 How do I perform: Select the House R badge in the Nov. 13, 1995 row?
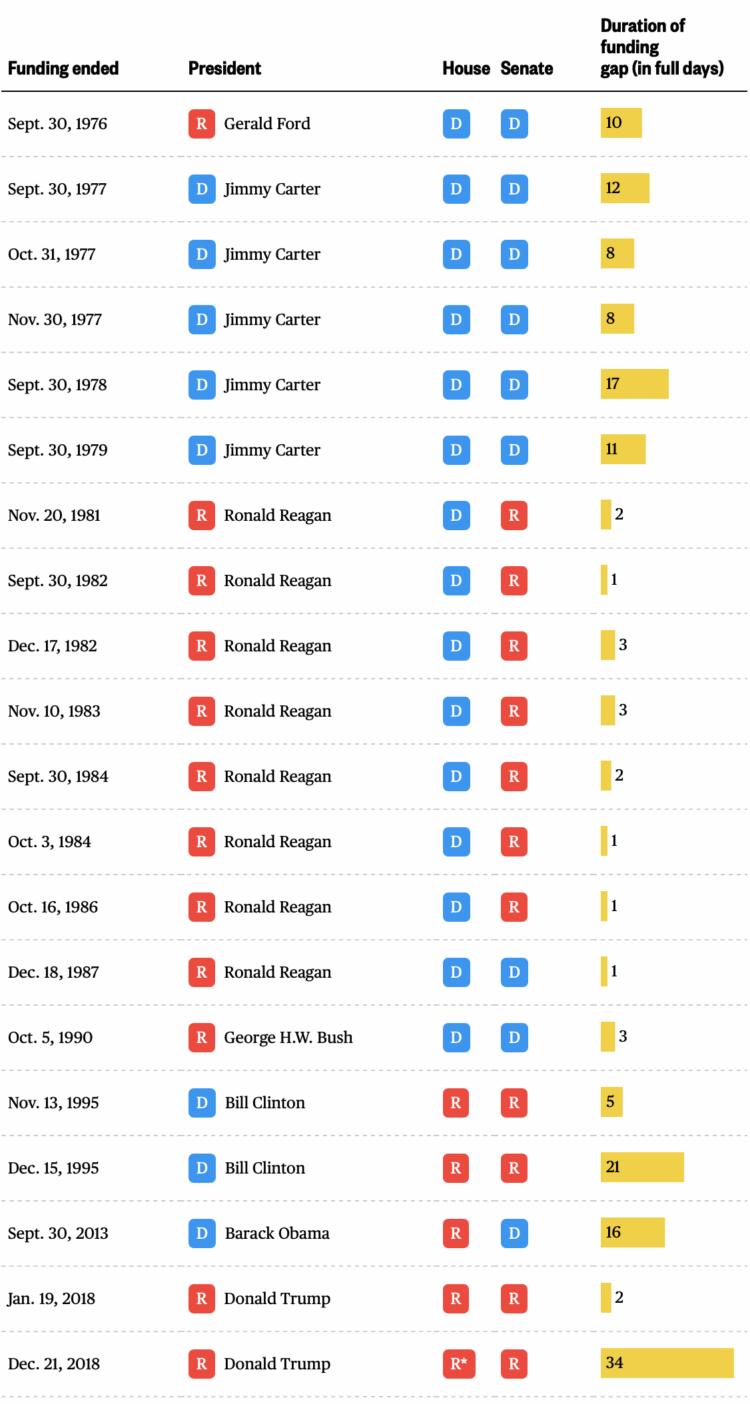(x=456, y=1103)
